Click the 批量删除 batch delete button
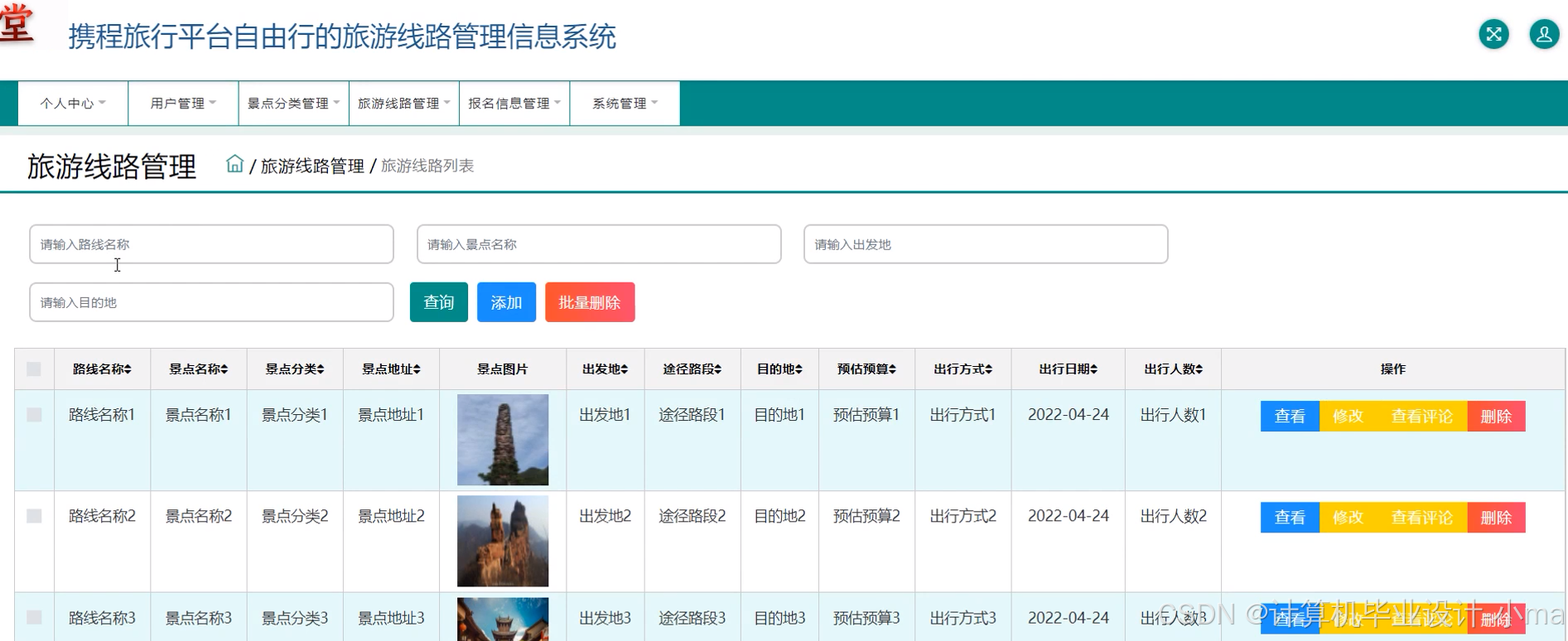The width and height of the screenshot is (1568, 641). coord(590,302)
